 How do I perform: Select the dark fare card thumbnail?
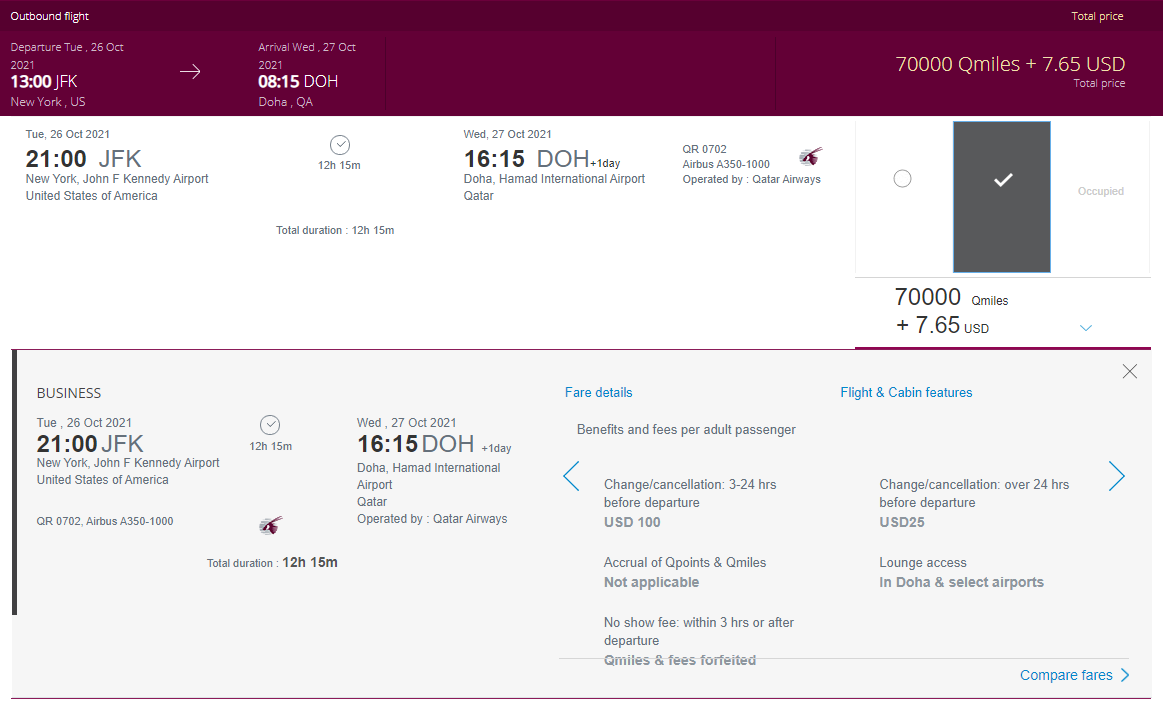pos(1002,197)
